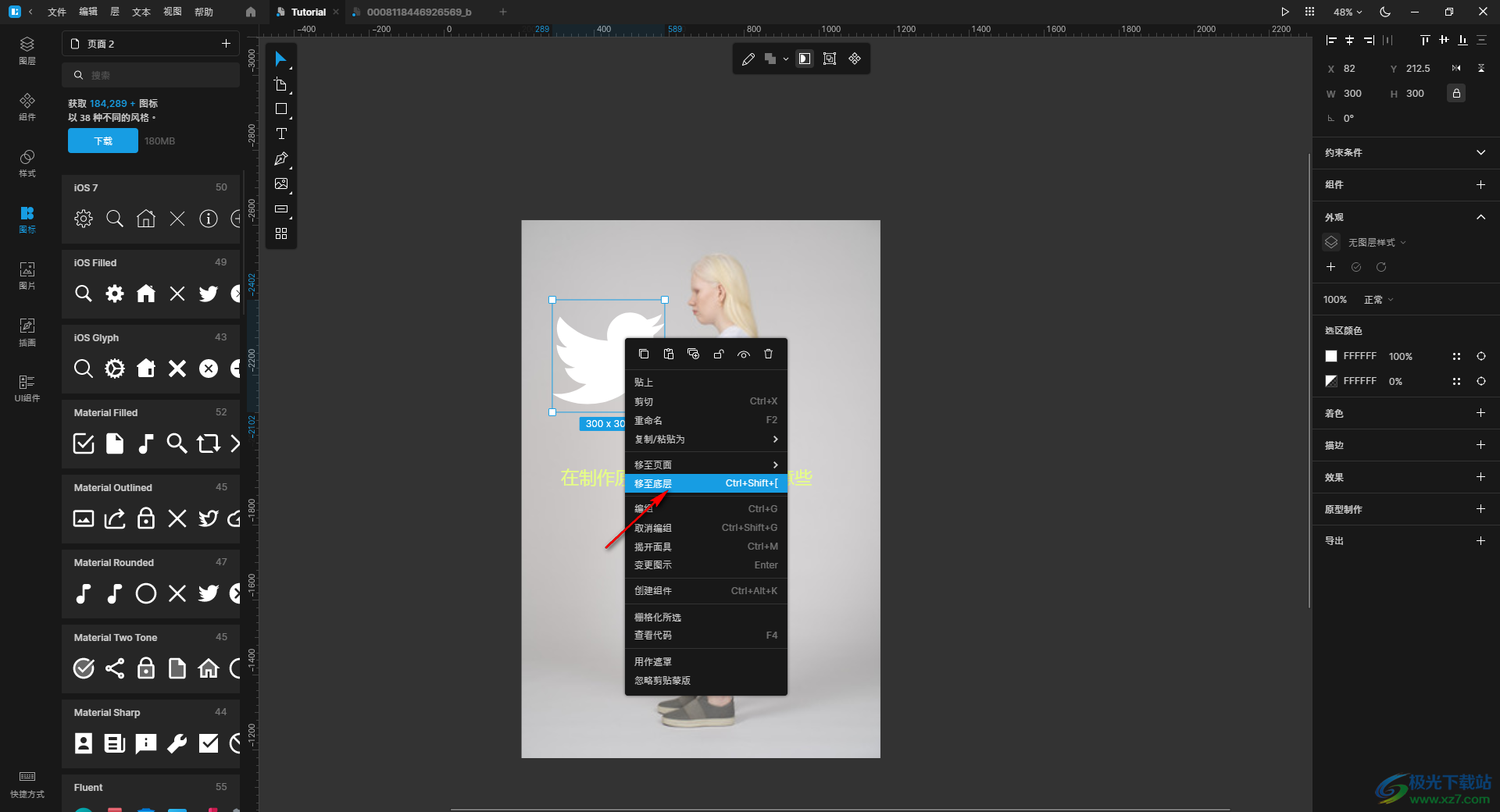Toggle visibility eye icon in context menu
Viewport: 1500px width, 812px height.
(x=744, y=354)
